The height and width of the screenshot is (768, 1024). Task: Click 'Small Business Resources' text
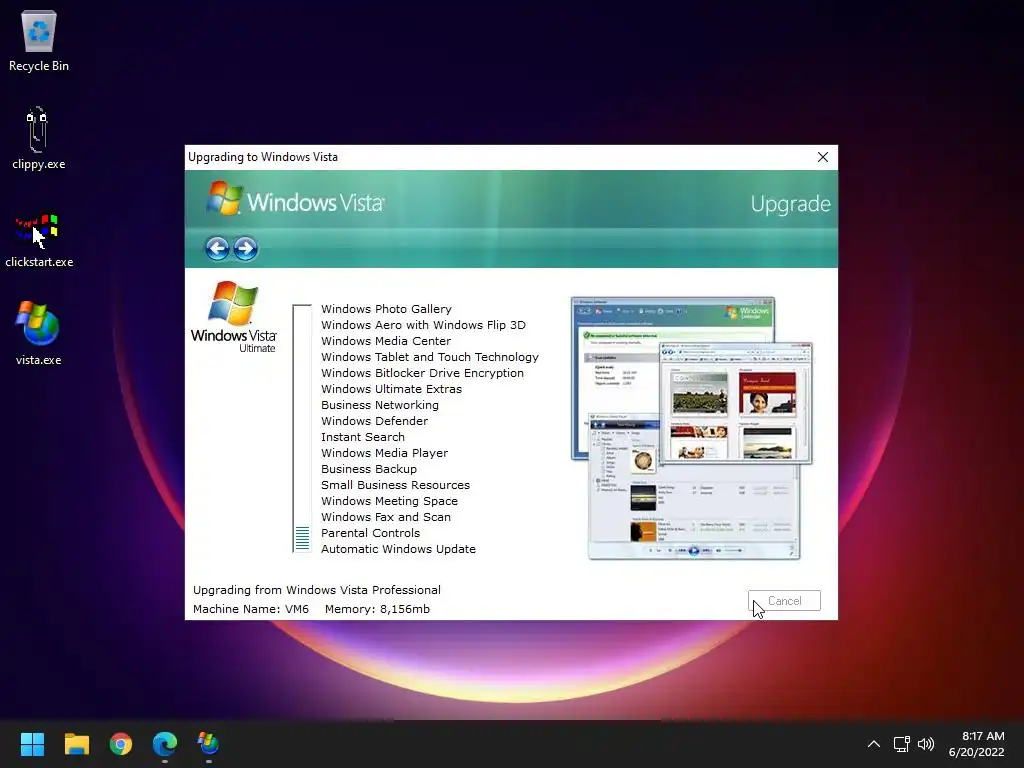point(395,485)
